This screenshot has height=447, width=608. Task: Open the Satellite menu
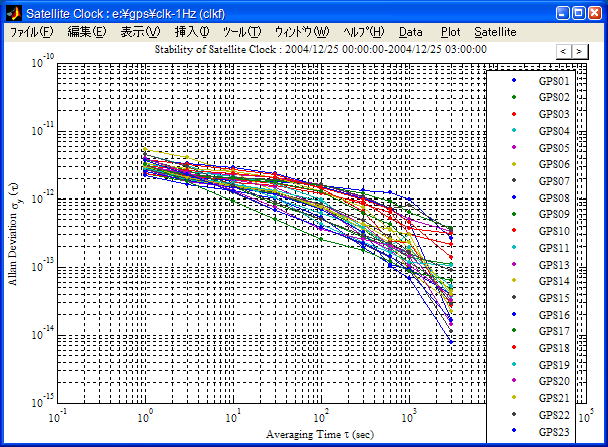(x=495, y=32)
